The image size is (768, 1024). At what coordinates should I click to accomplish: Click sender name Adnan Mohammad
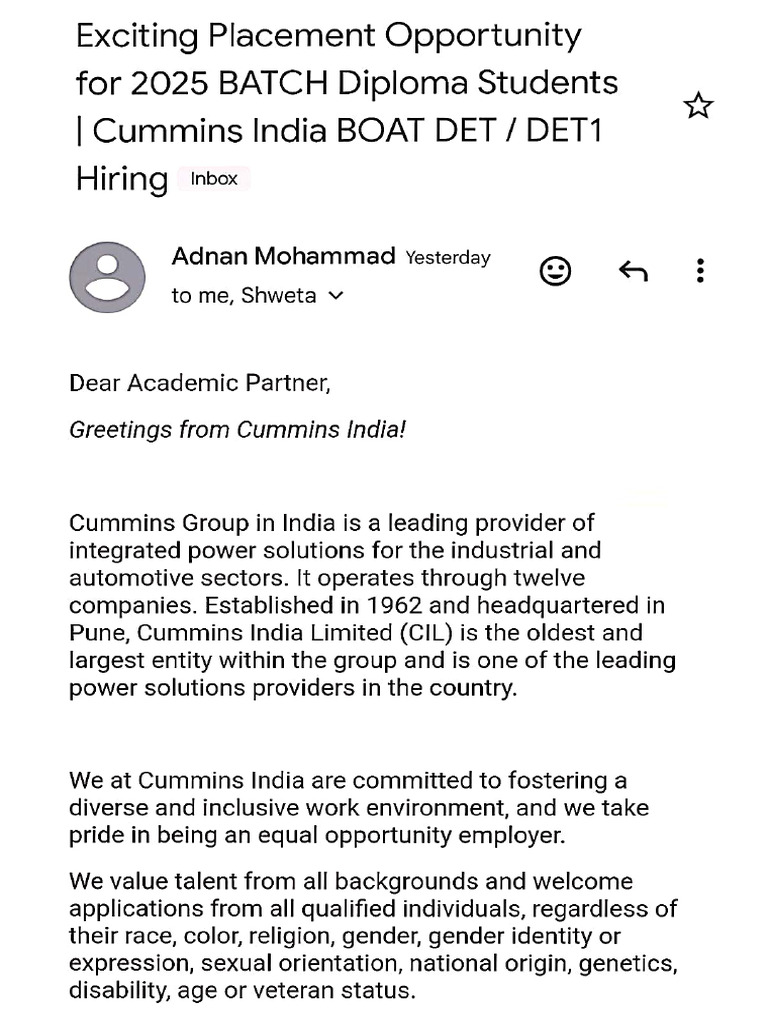tap(283, 256)
